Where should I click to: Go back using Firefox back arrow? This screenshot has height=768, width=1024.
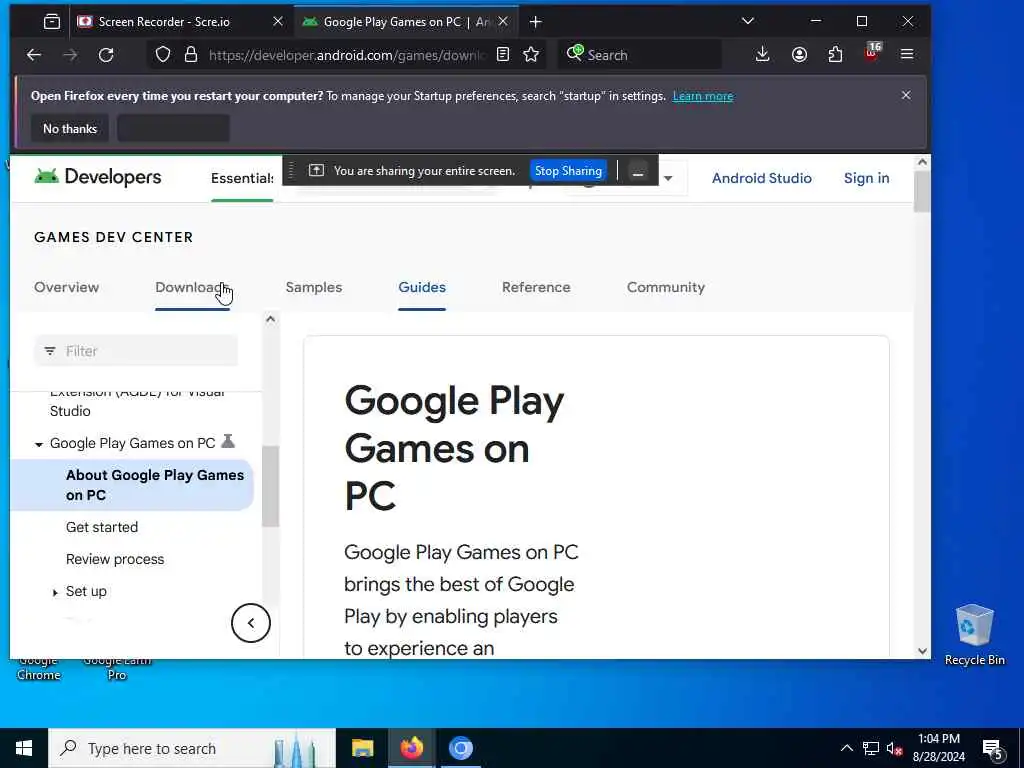tap(34, 55)
